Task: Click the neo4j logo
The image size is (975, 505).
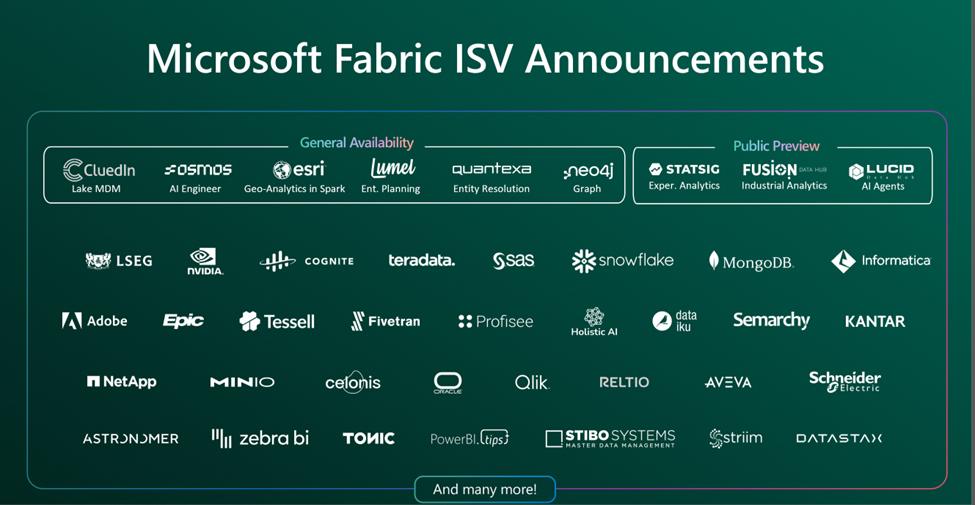Action: (x=588, y=171)
